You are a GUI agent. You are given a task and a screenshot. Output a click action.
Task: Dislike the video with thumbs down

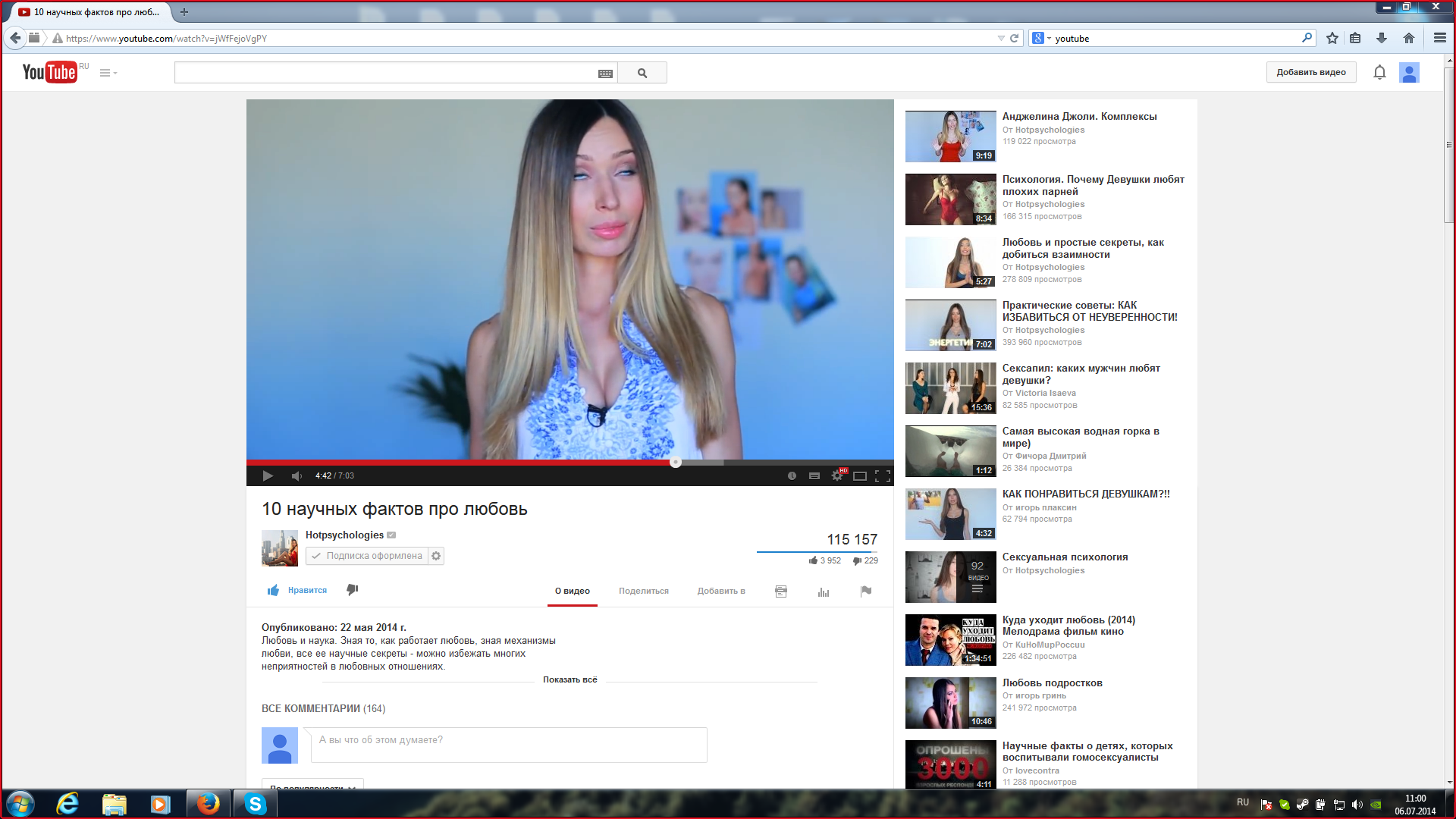click(353, 589)
